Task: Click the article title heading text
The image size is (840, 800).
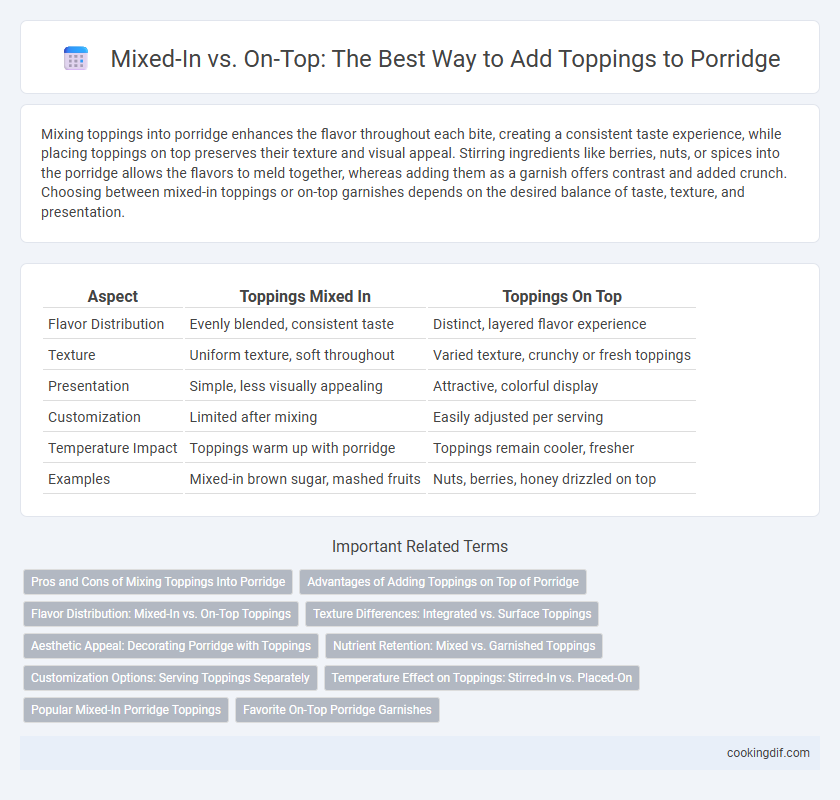Action: click(445, 58)
